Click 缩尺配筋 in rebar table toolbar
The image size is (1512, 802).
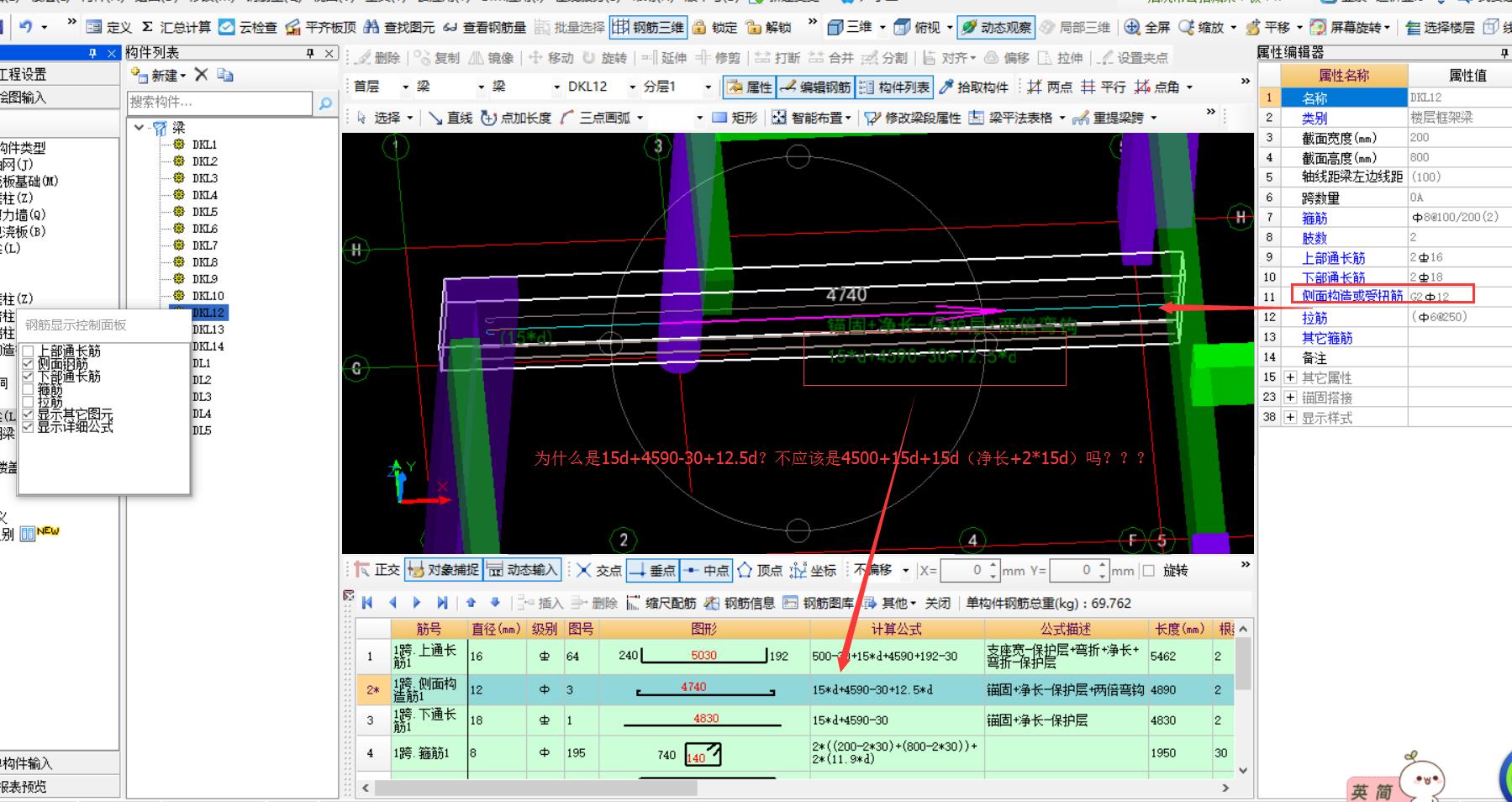click(661, 603)
